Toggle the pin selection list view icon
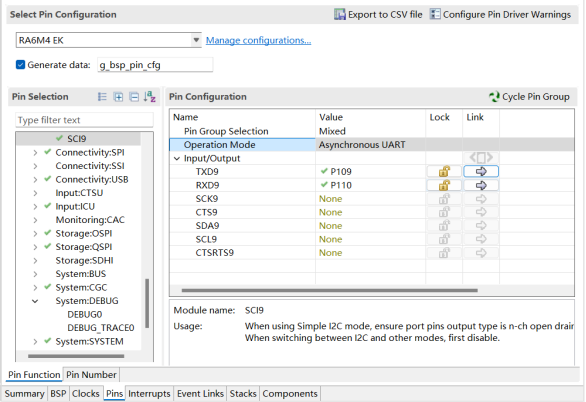This screenshot has width=586, height=402. 102,97
